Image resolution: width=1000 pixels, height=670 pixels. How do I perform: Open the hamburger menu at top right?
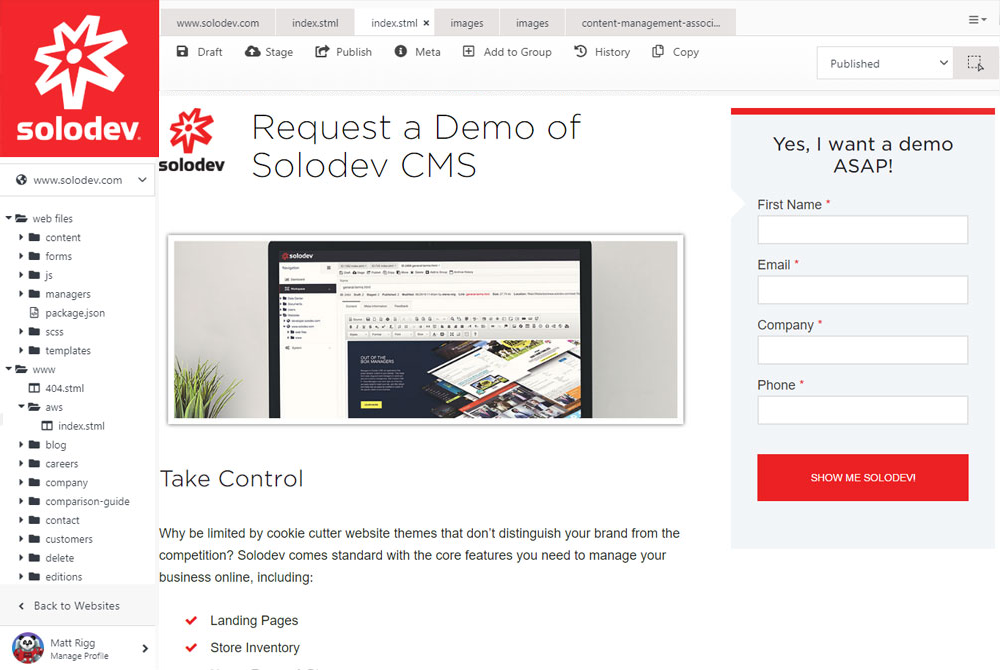point(976,20)
